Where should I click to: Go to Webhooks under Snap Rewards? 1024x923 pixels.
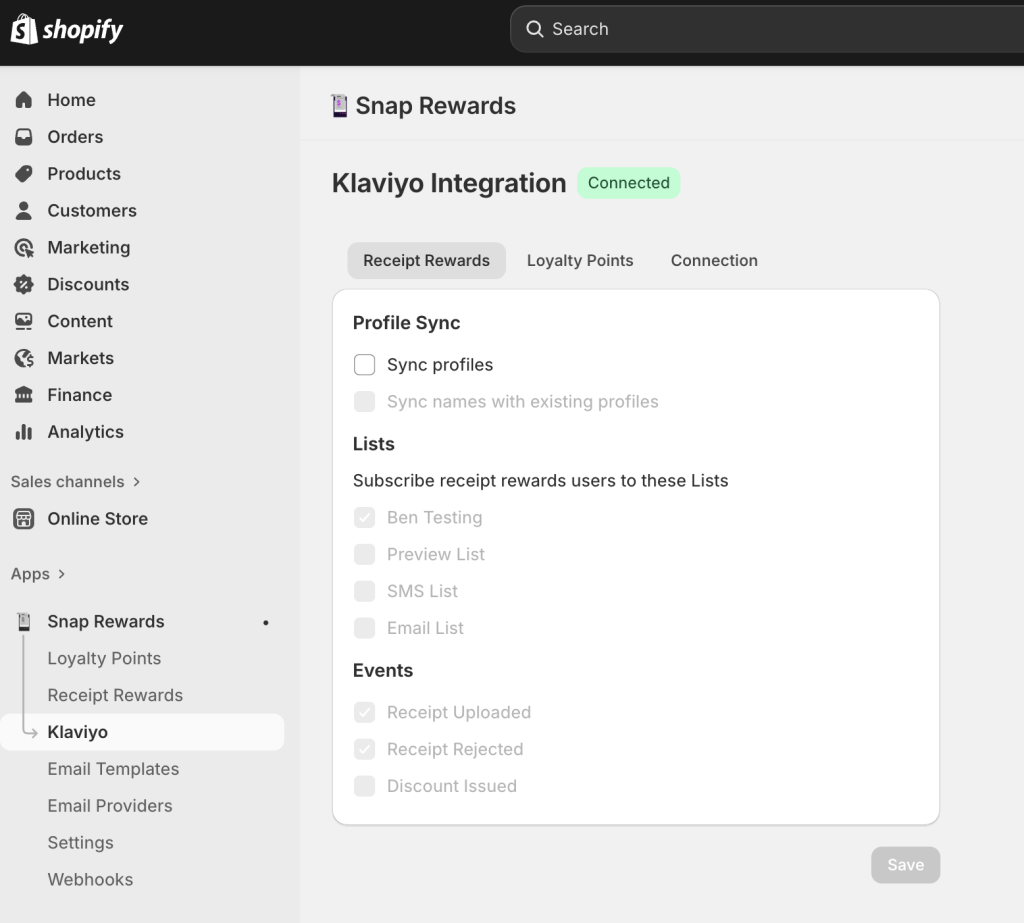pos(90,880)
